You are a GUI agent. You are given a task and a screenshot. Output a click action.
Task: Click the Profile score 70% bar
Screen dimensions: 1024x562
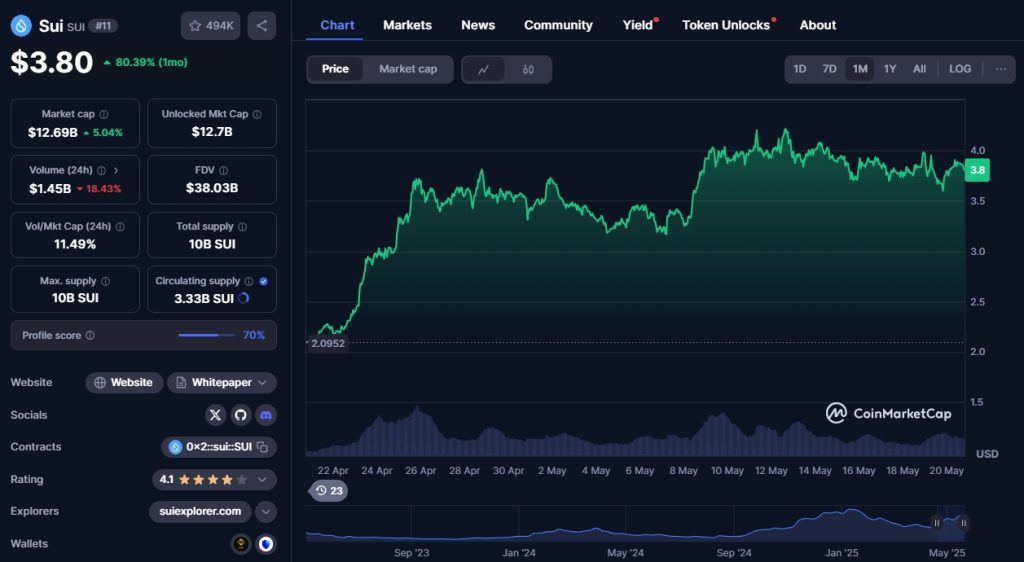[206, 336]
